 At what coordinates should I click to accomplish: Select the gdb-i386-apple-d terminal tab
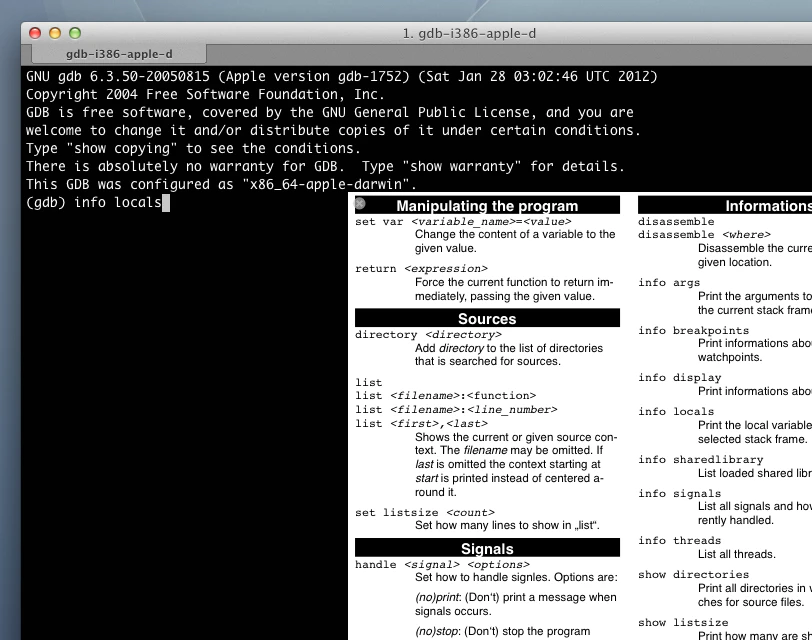click(119, 54)
